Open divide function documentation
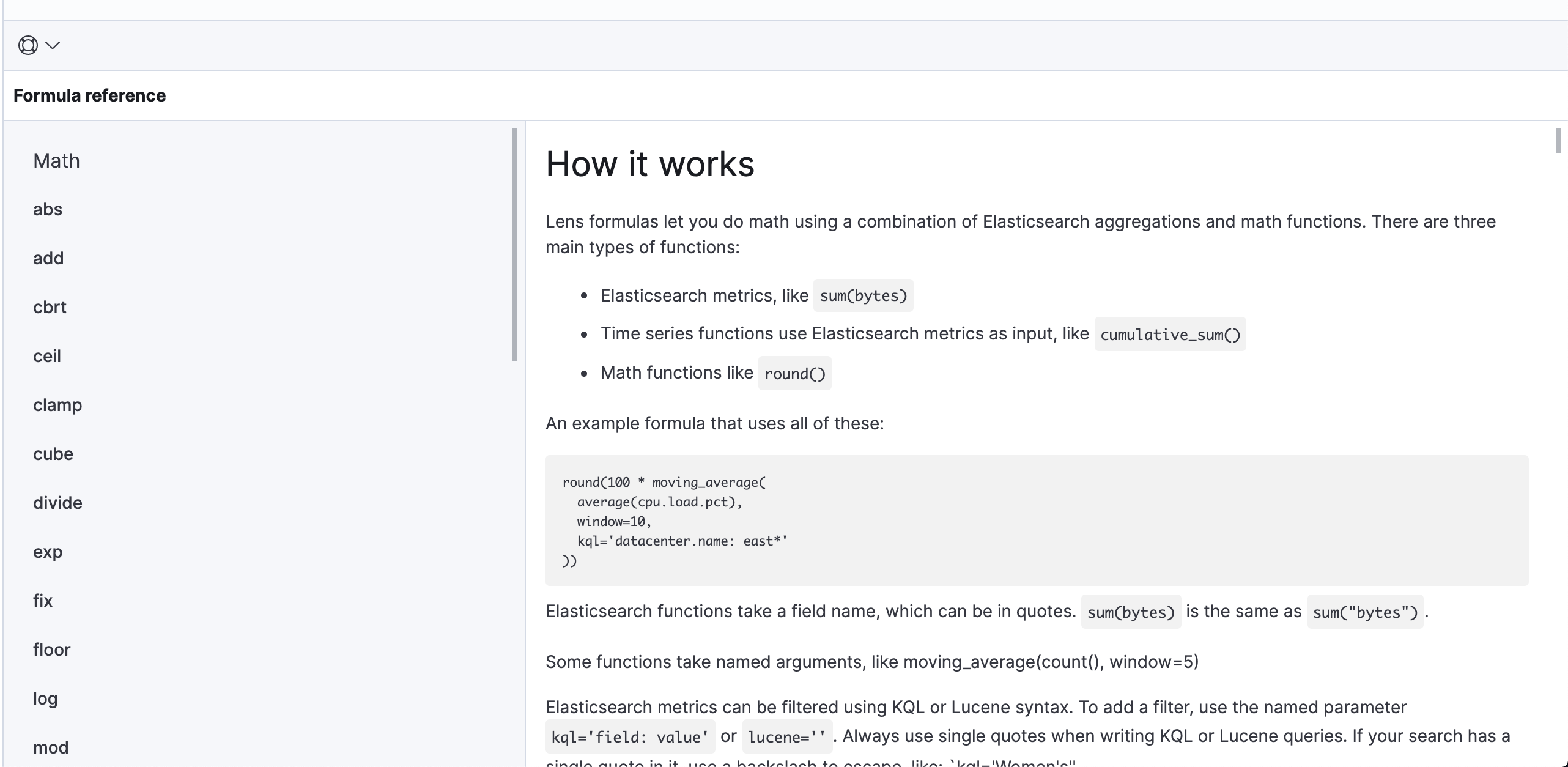Viewport: 1568px width, 767px height. [57, 503]
